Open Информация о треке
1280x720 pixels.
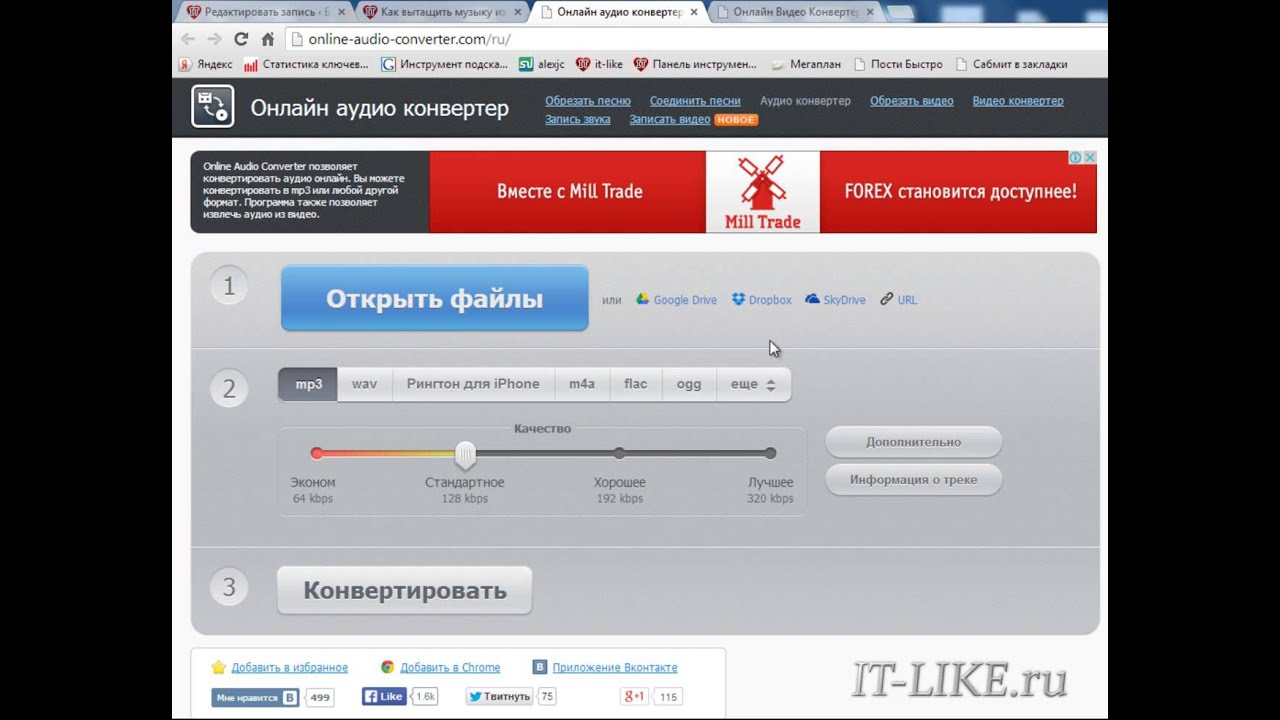913,480
